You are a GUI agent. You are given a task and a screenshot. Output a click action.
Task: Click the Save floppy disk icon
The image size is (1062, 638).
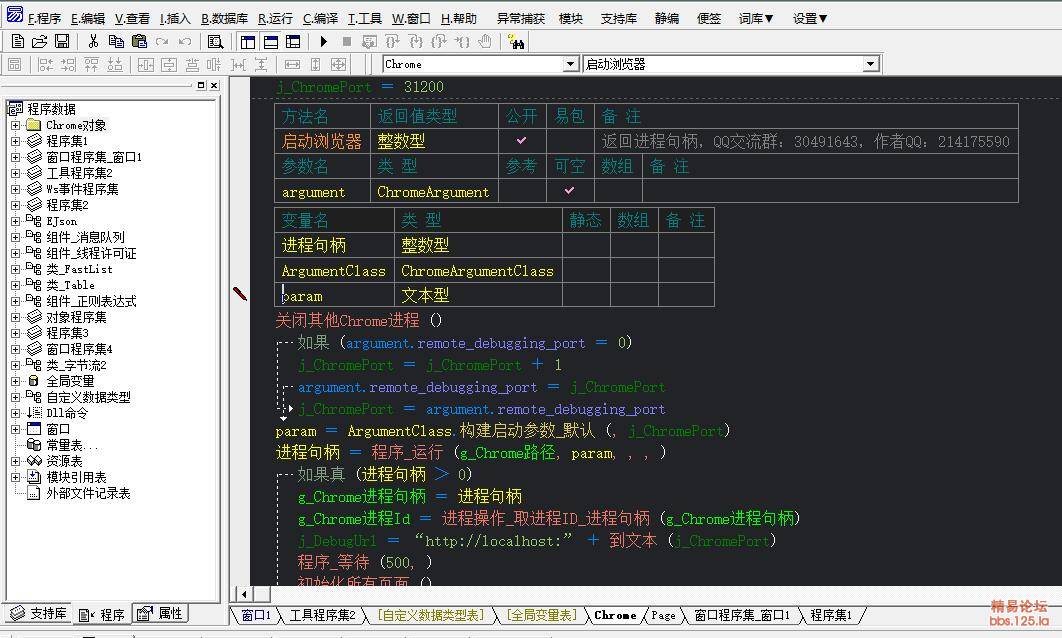pyautogui.click(x=62, y=41)
